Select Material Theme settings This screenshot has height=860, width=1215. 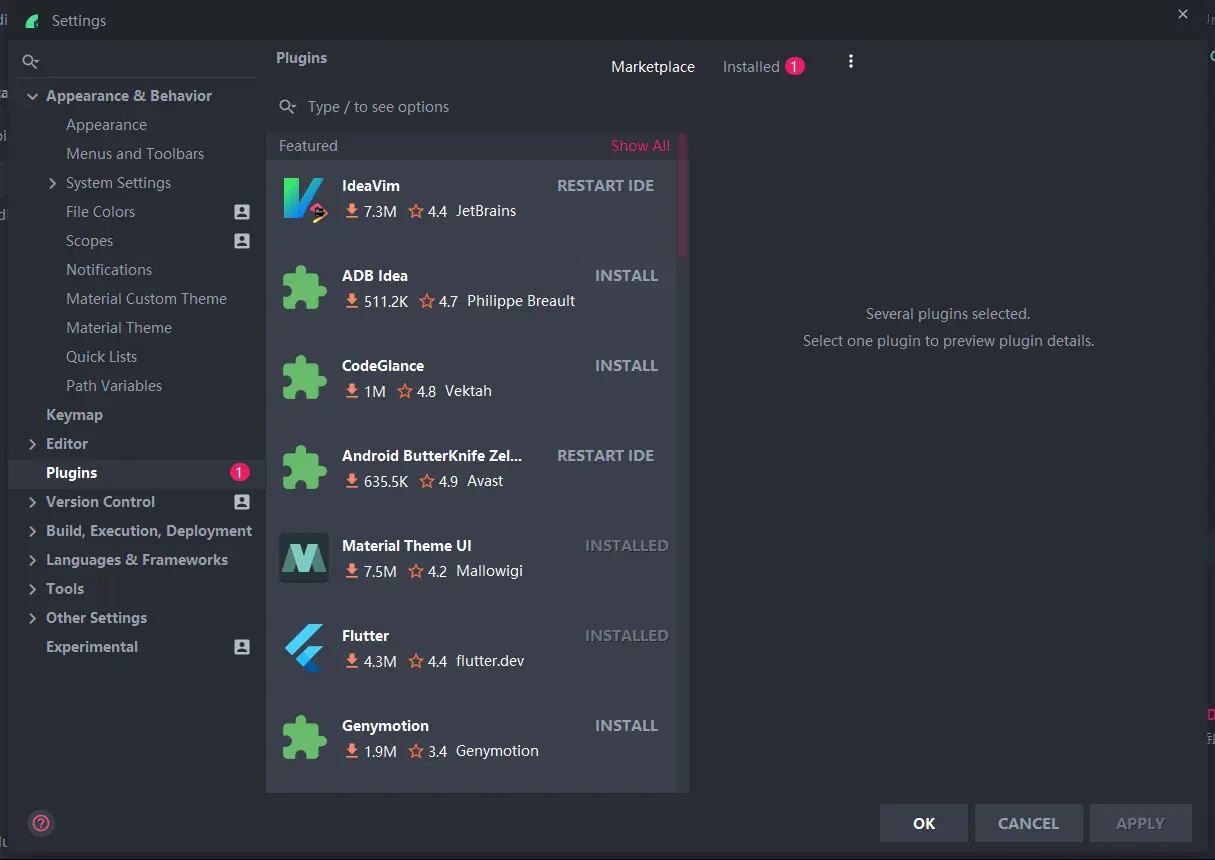(x=119, y=328)
